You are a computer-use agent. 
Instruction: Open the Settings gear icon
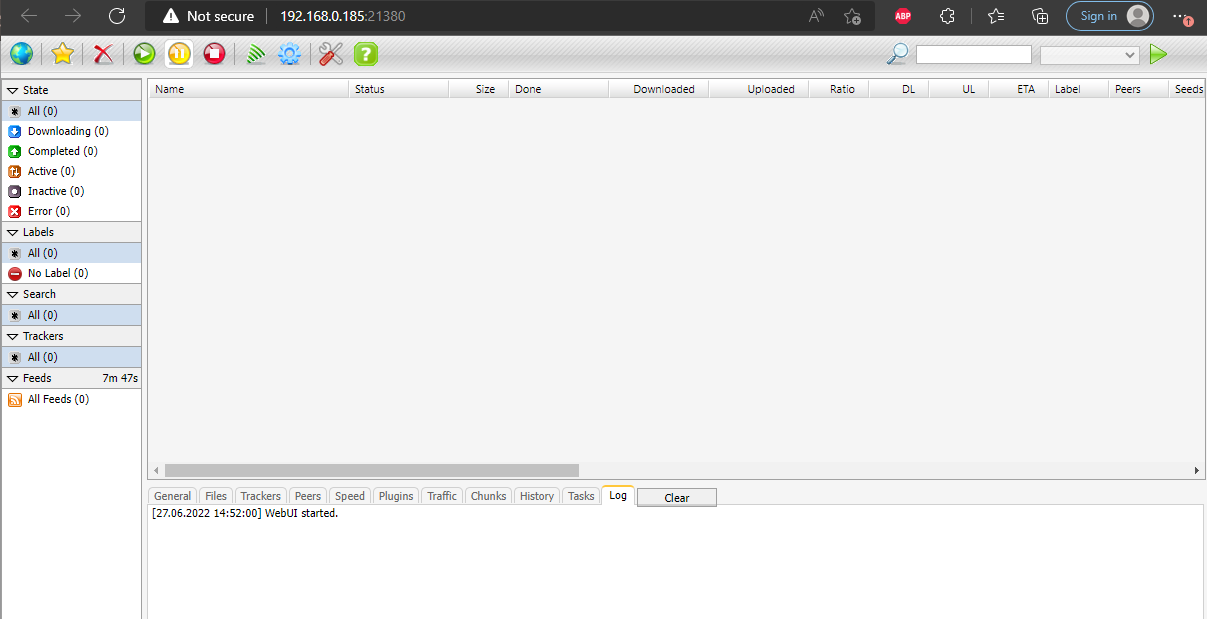pyautogui.click(x=290, y=54)
